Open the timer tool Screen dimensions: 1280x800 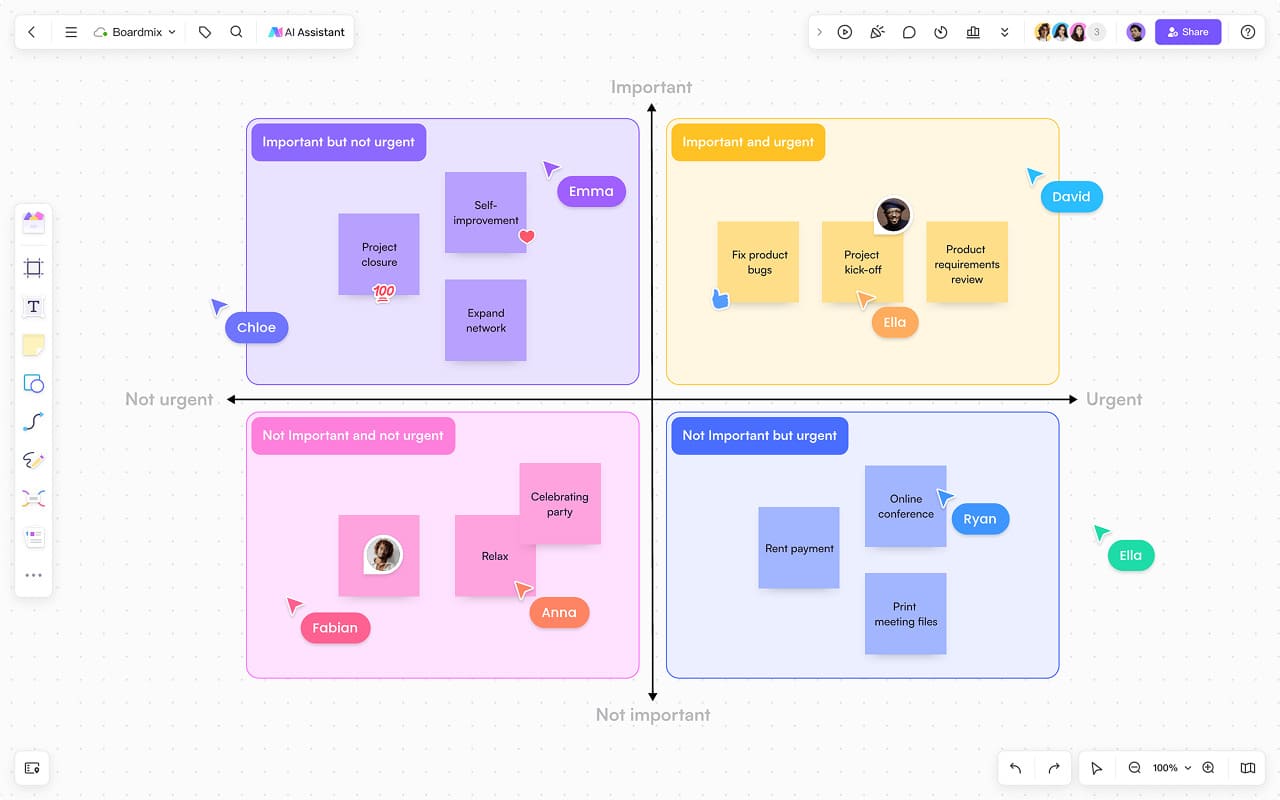(x=941, y=32)
